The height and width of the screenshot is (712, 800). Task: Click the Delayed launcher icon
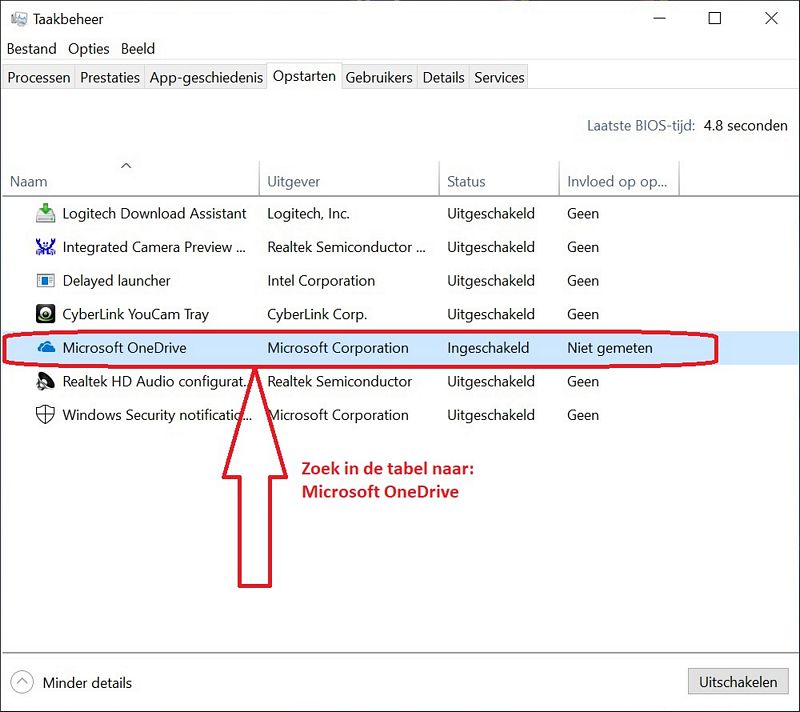[45, 281]
